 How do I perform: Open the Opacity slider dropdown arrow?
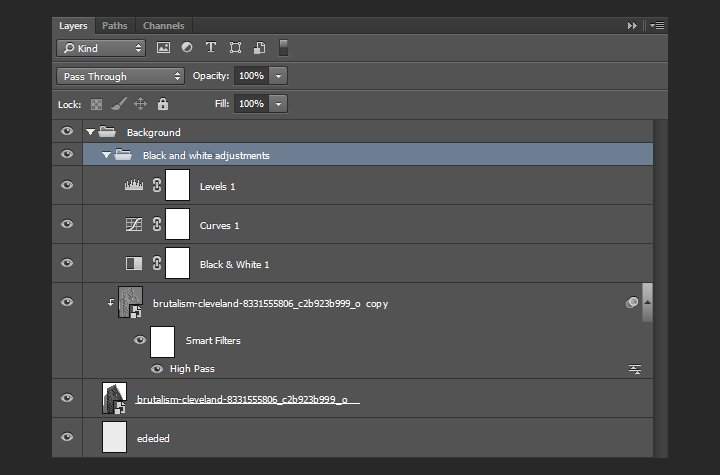pos(278,76)
